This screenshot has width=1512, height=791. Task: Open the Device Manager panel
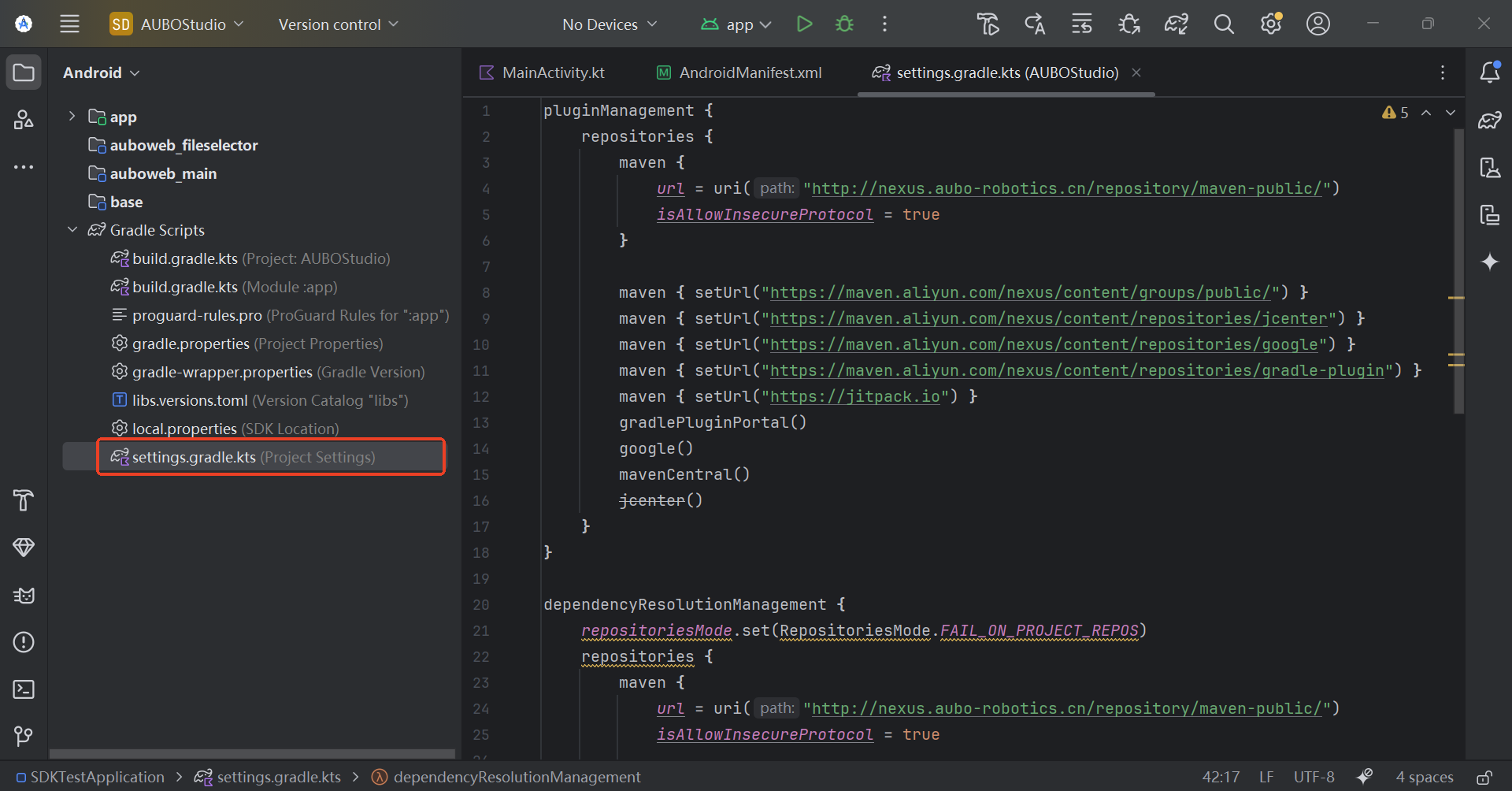click(1491, 167)
